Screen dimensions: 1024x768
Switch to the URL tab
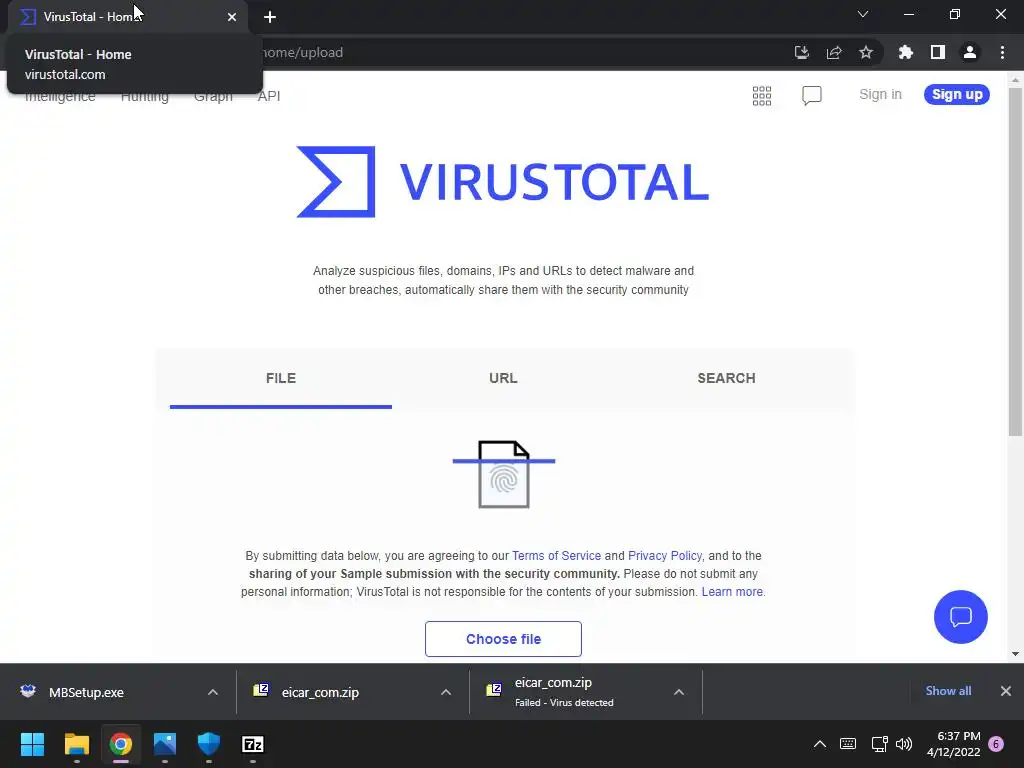click(x=504, y=379)
